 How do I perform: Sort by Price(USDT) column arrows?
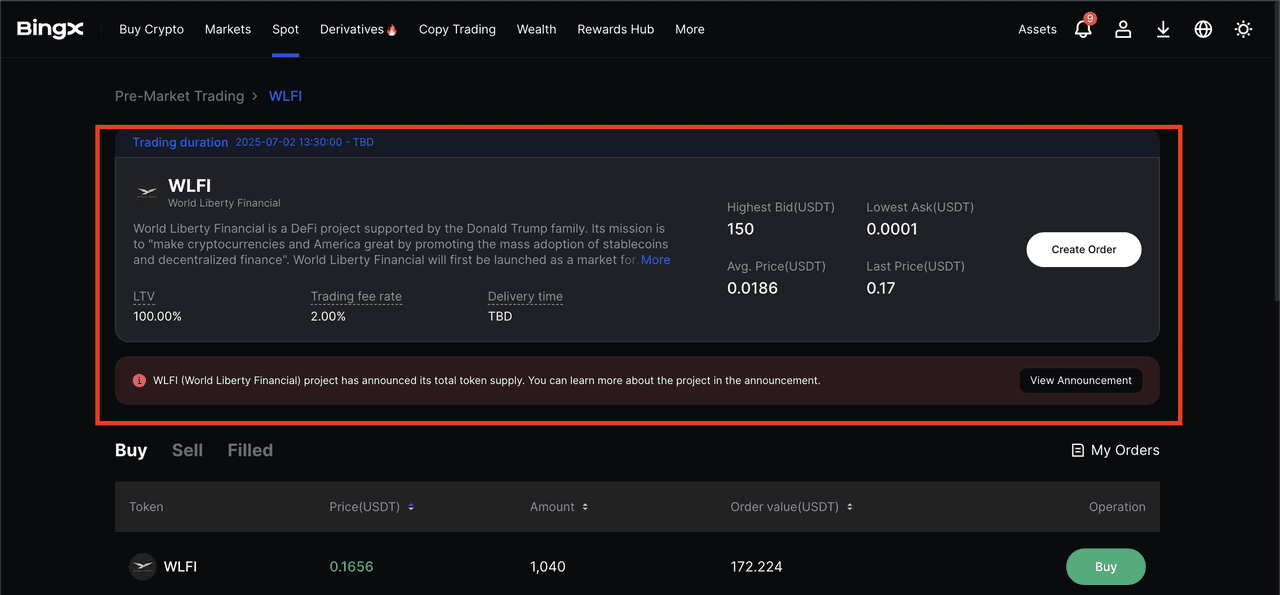coord(411,507)
